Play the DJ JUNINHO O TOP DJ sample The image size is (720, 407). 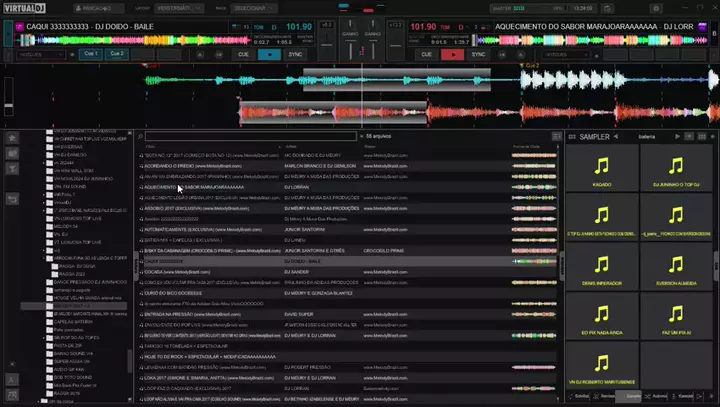pos(676,168)
